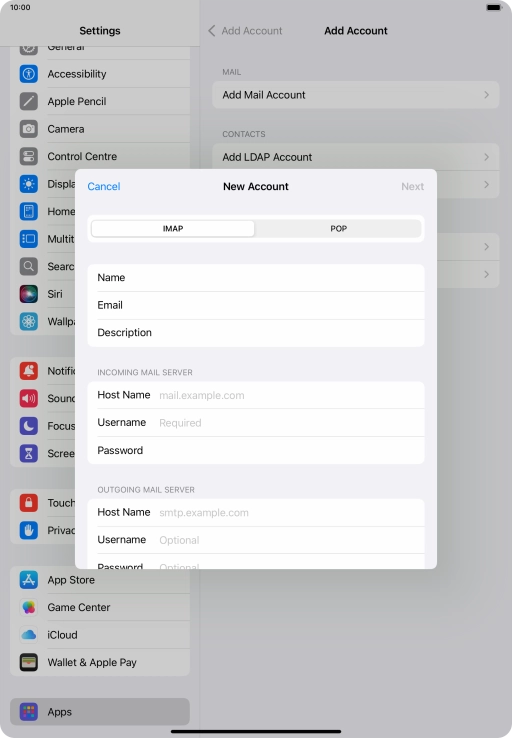Select Camera in Settings sidebar
Screen dimensions: 512x738
click(100, 129)
